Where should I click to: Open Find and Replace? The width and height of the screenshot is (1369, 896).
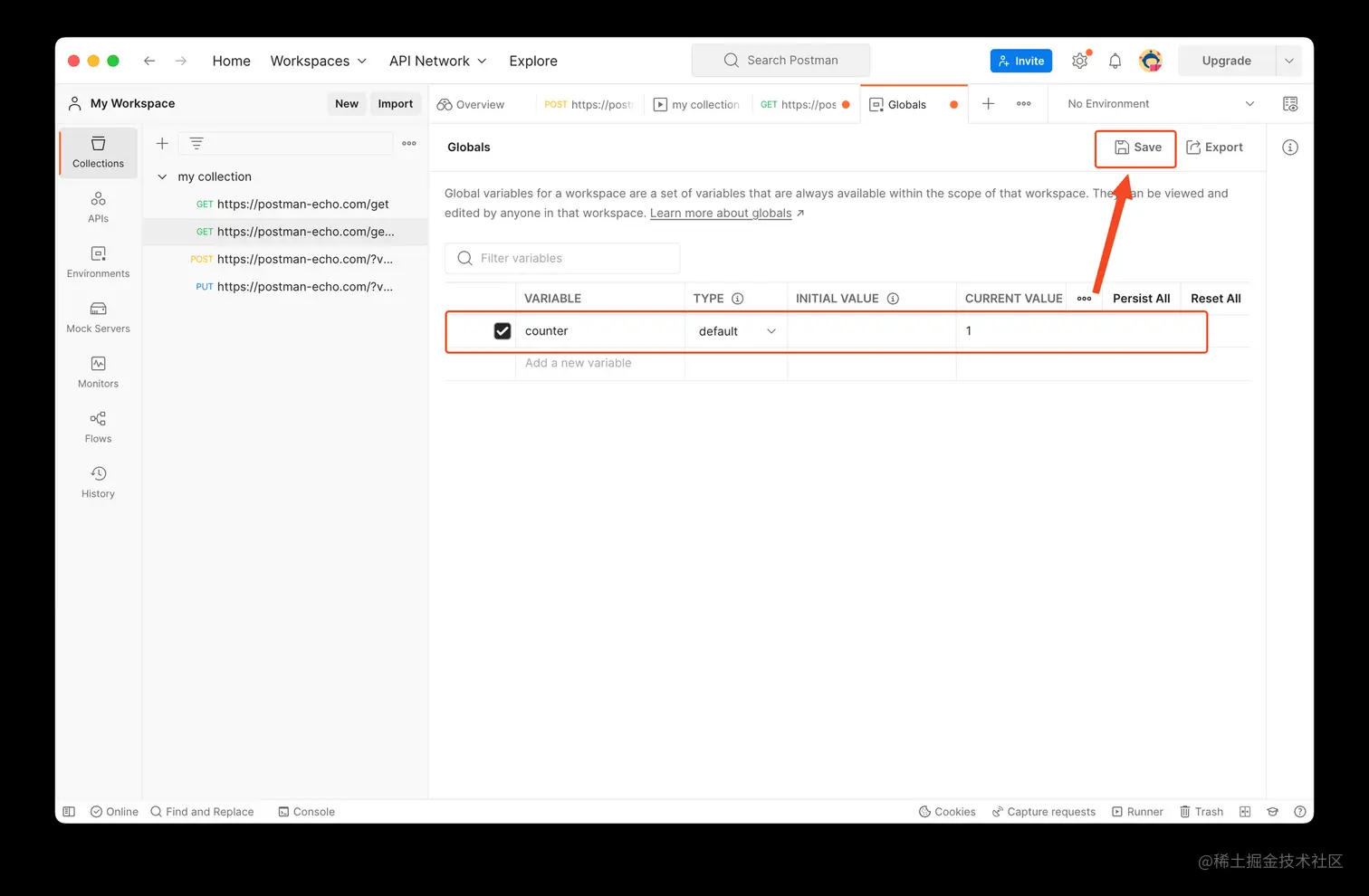202,812
